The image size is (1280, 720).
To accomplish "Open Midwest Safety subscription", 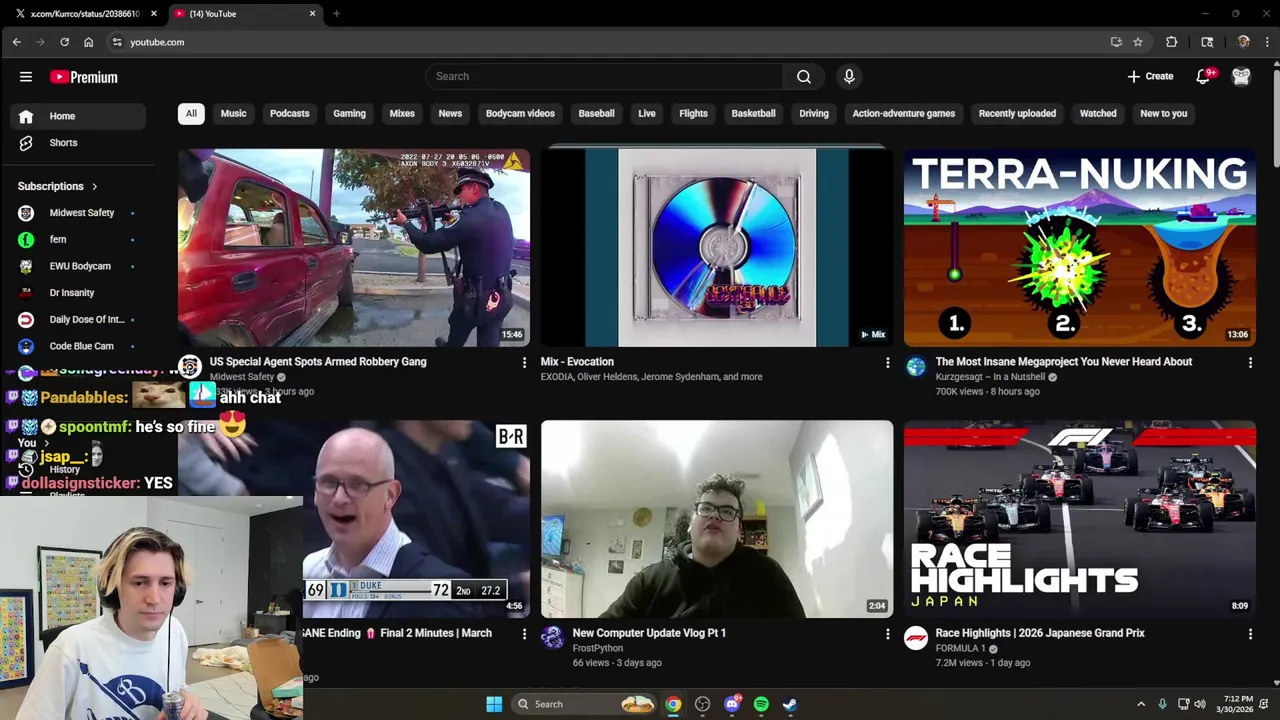I will click(x=77, y=213).
